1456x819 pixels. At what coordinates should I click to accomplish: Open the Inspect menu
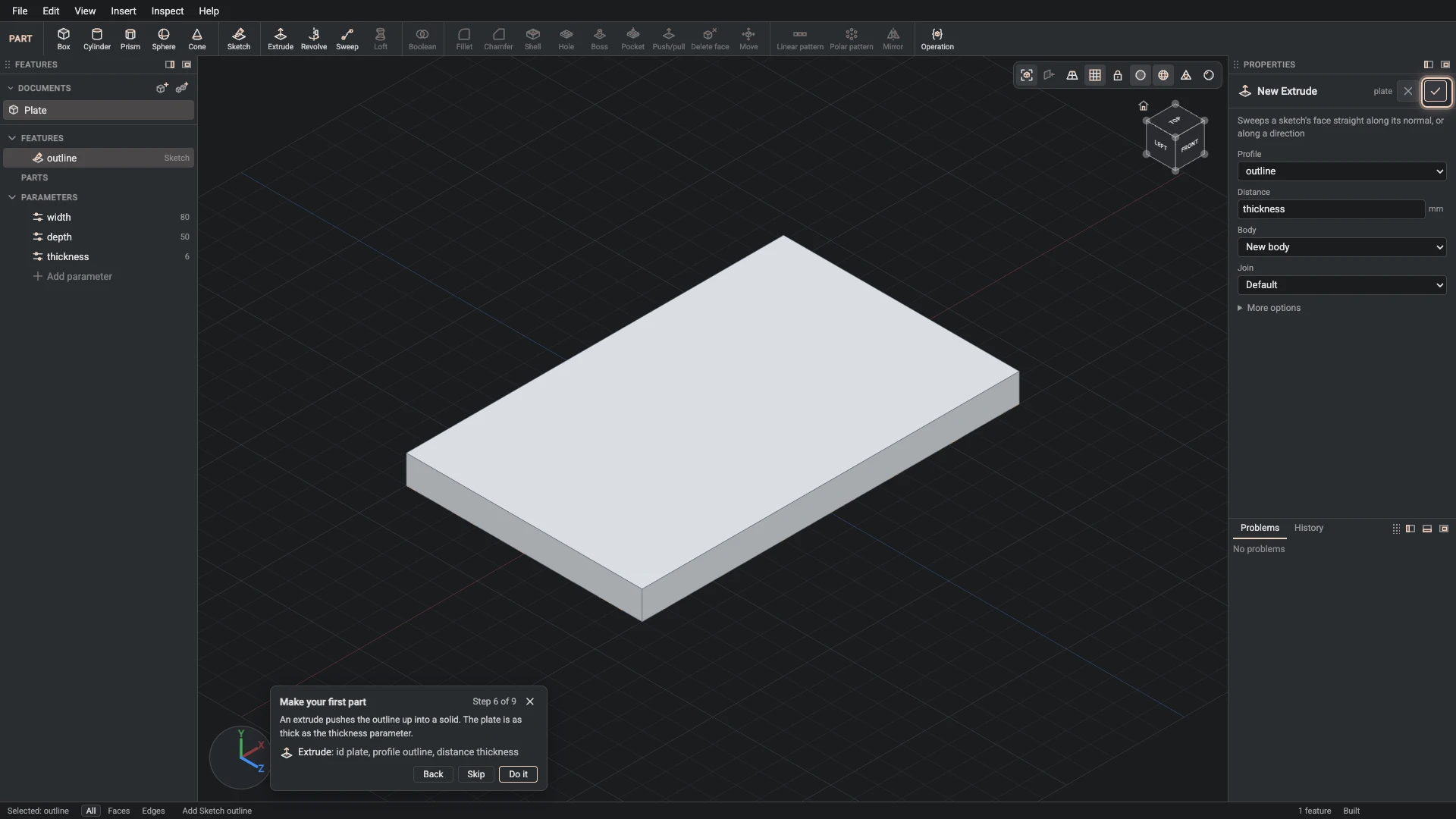(167, 11)
